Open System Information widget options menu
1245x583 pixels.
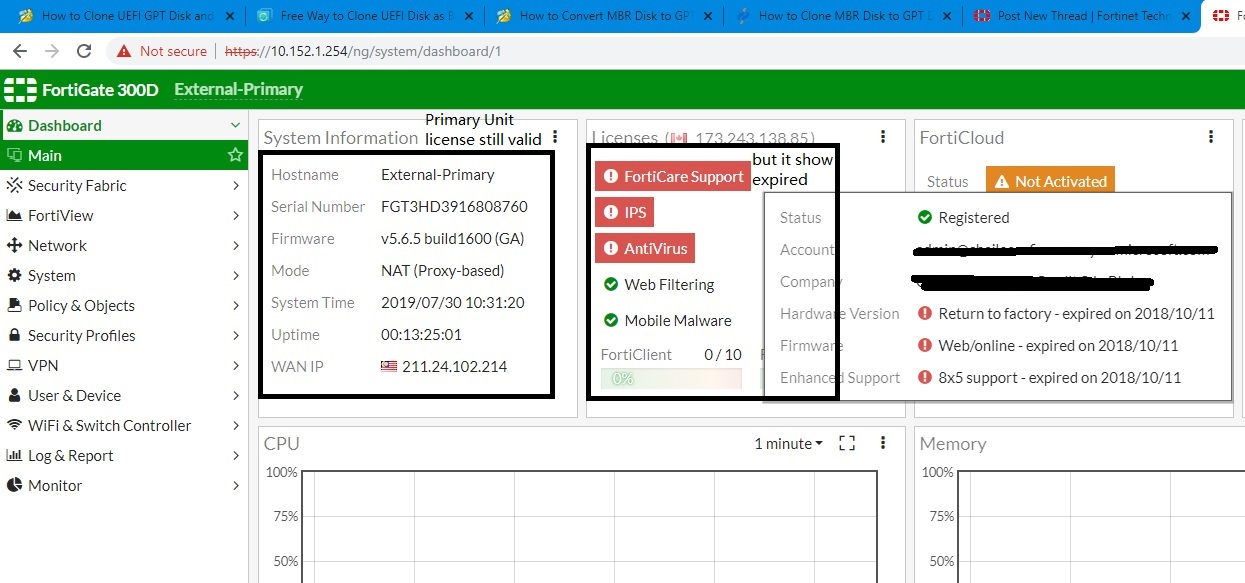click(555, 137)
